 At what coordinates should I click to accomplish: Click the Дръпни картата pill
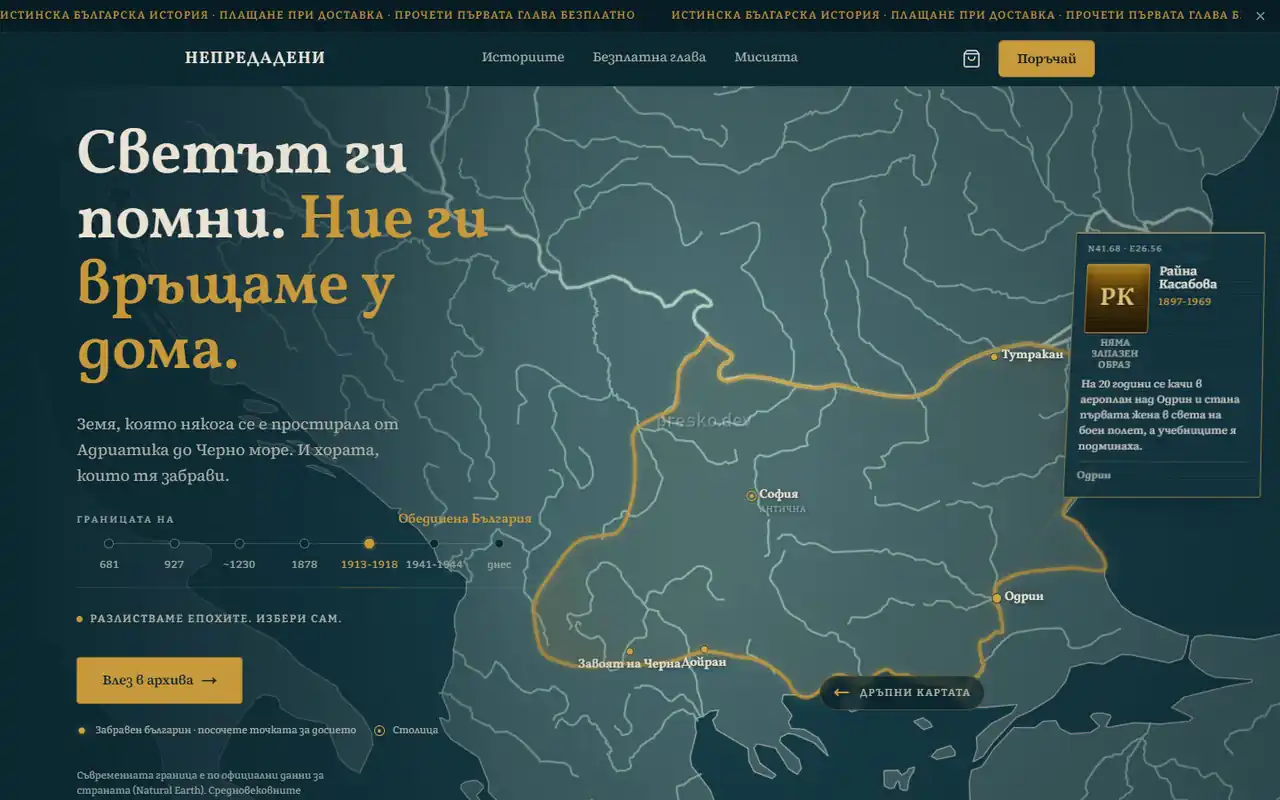point(902,692)
